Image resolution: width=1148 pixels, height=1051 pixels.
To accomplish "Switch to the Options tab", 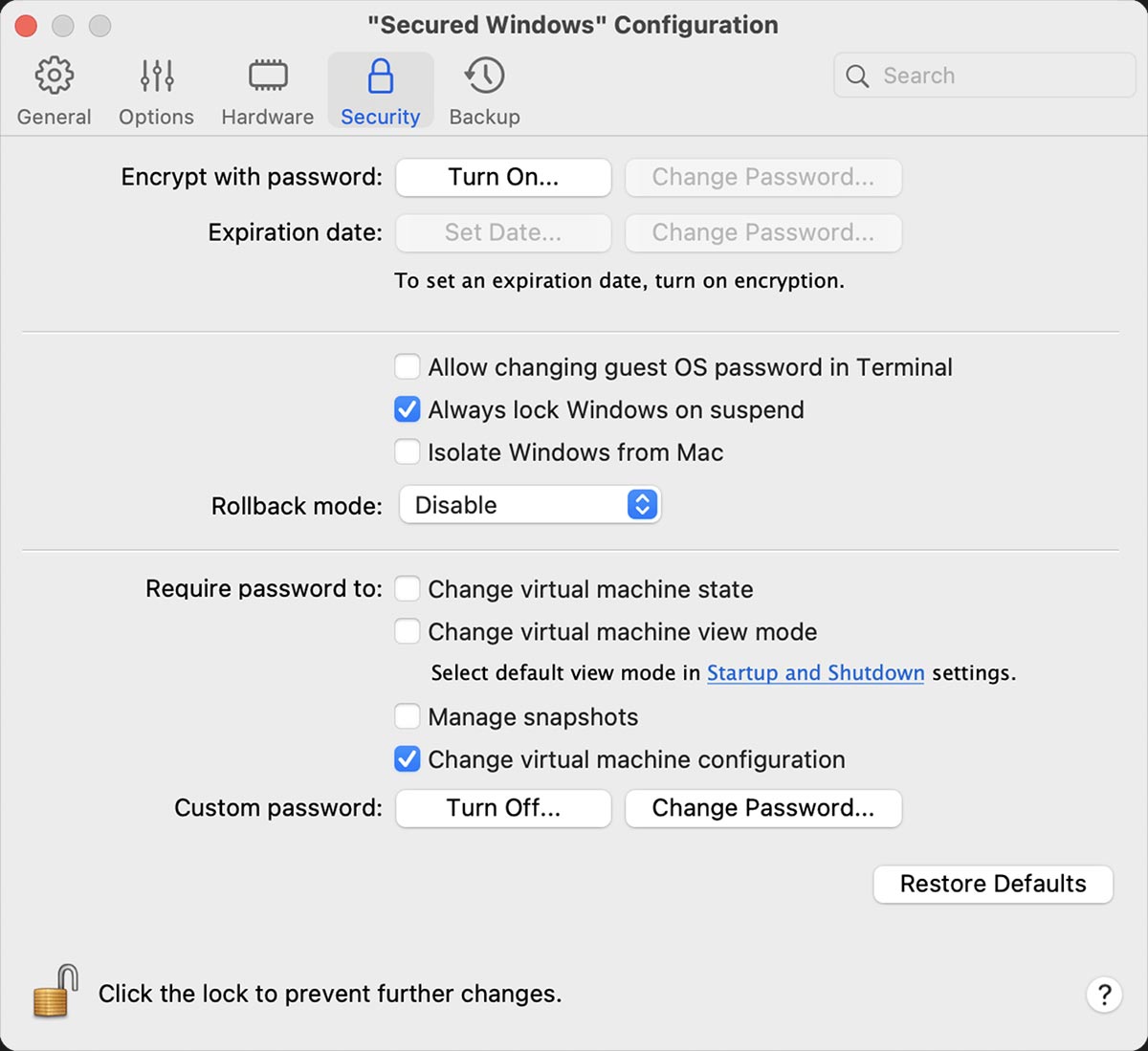I will 156,89.
